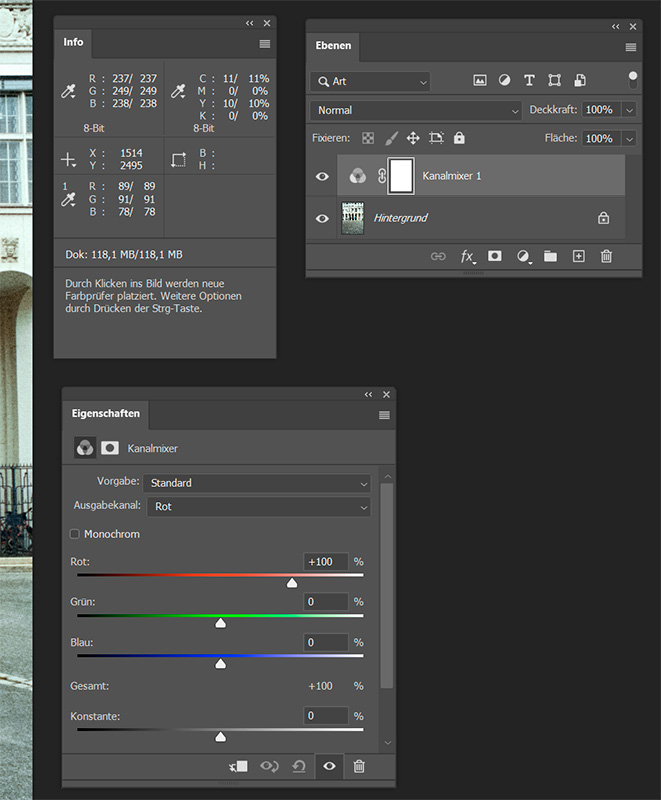Hide the Hintergrund layer
The height and width of the screenshot is (800, 661).
click(x=322, y=218)
